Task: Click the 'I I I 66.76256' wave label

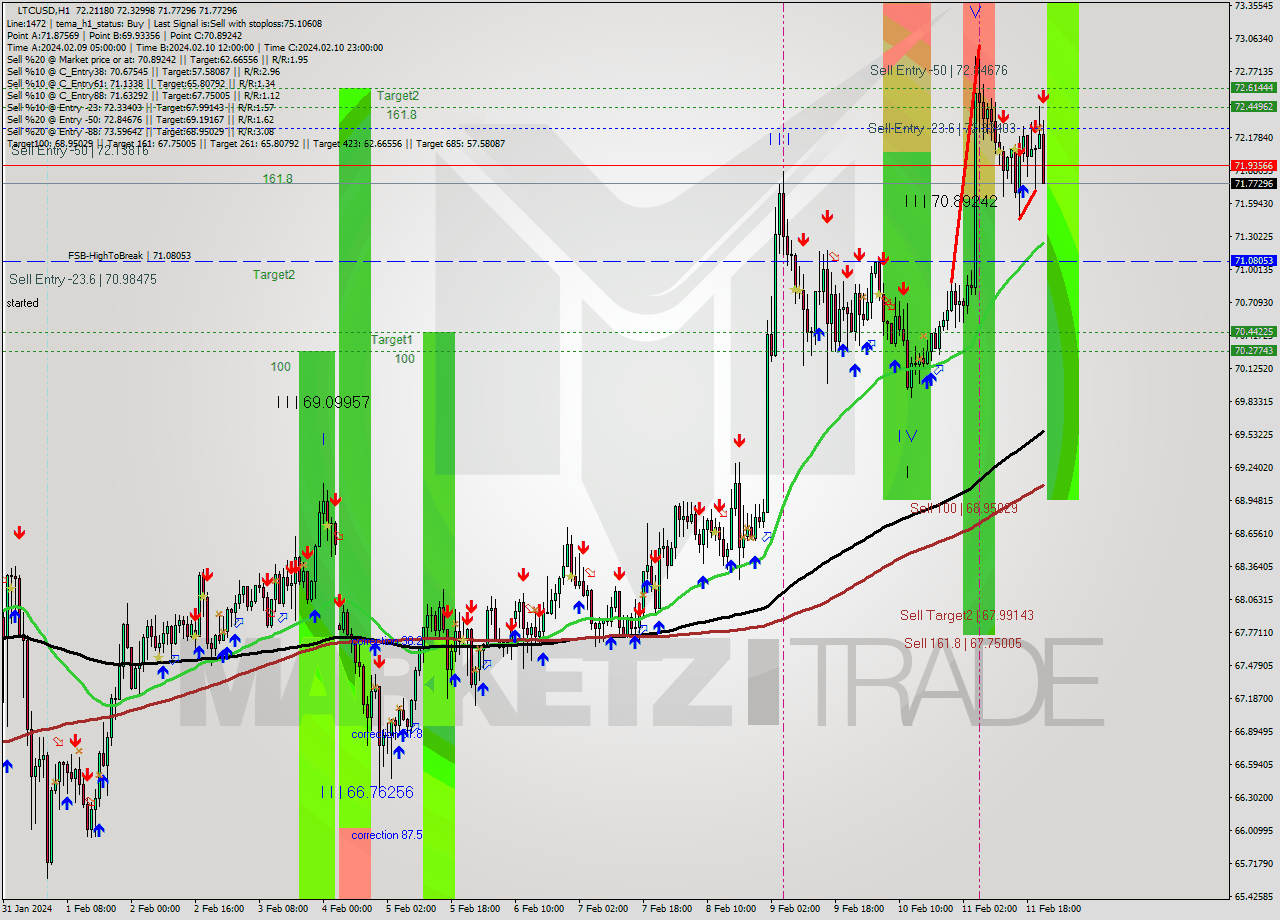Action: click(x=366, y=792)
